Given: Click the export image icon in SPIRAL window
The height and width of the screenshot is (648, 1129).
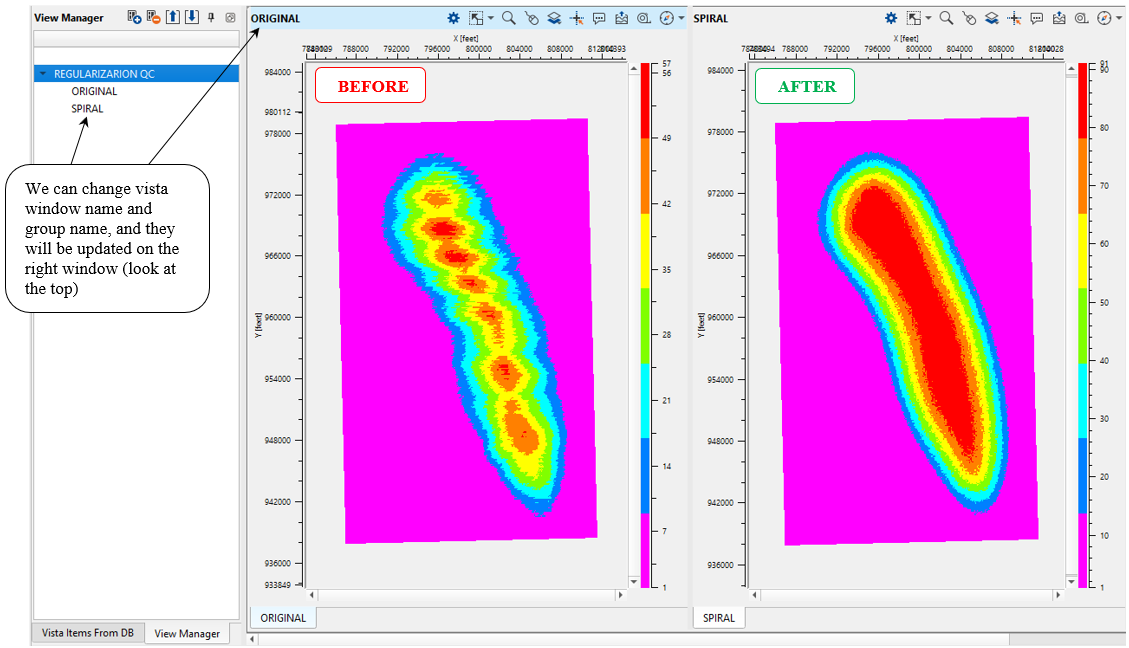Looking at the screenshot, I should point(1059,18).
